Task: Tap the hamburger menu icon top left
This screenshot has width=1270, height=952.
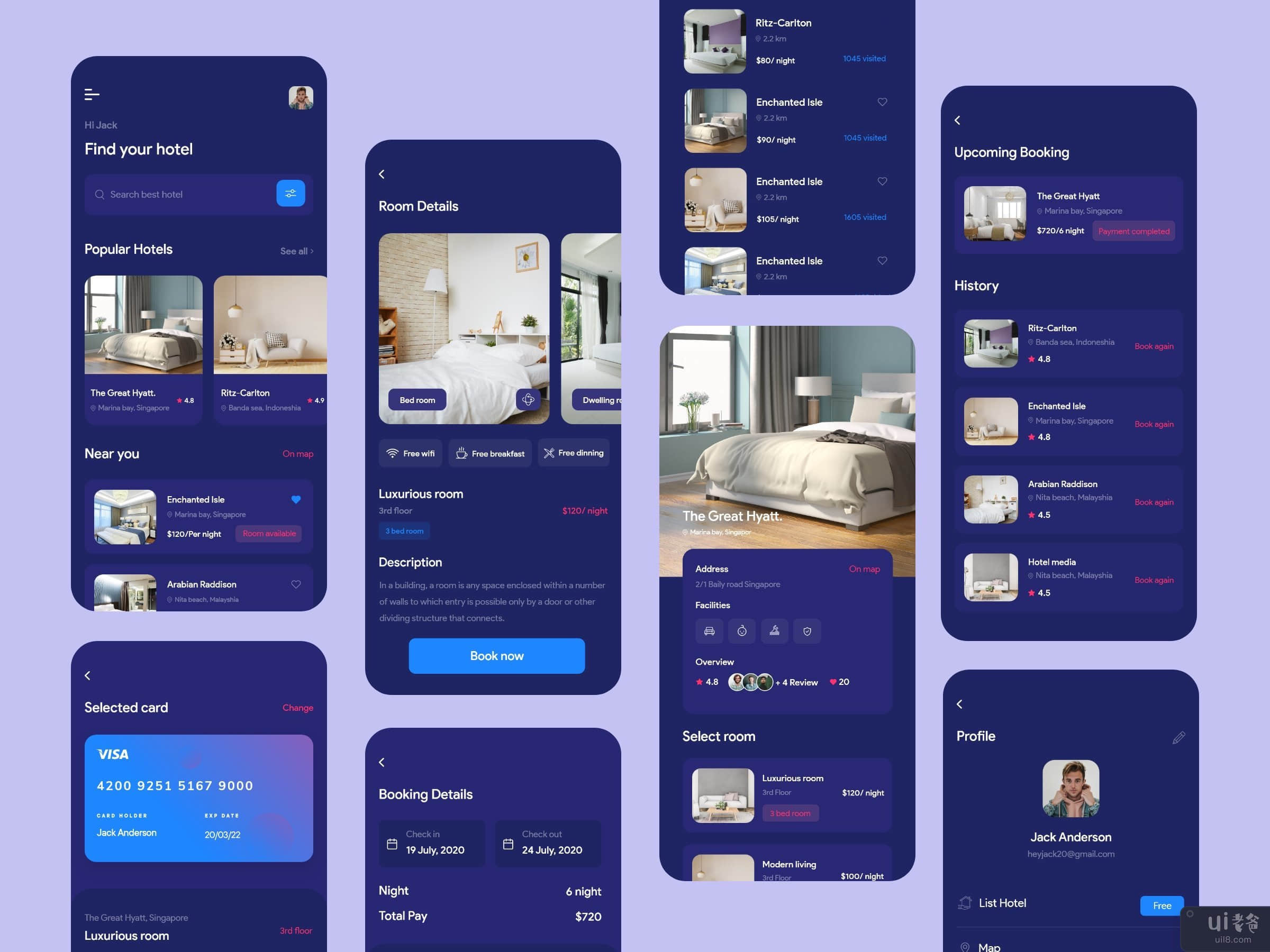Action: click(92, 93)
